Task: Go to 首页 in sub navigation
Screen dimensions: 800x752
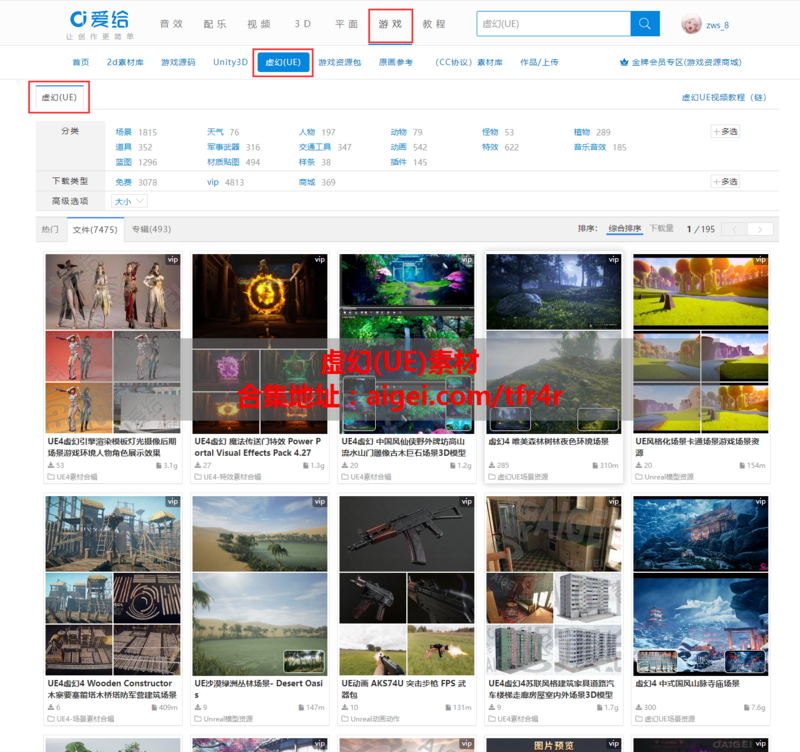Action: pos(81,62)
